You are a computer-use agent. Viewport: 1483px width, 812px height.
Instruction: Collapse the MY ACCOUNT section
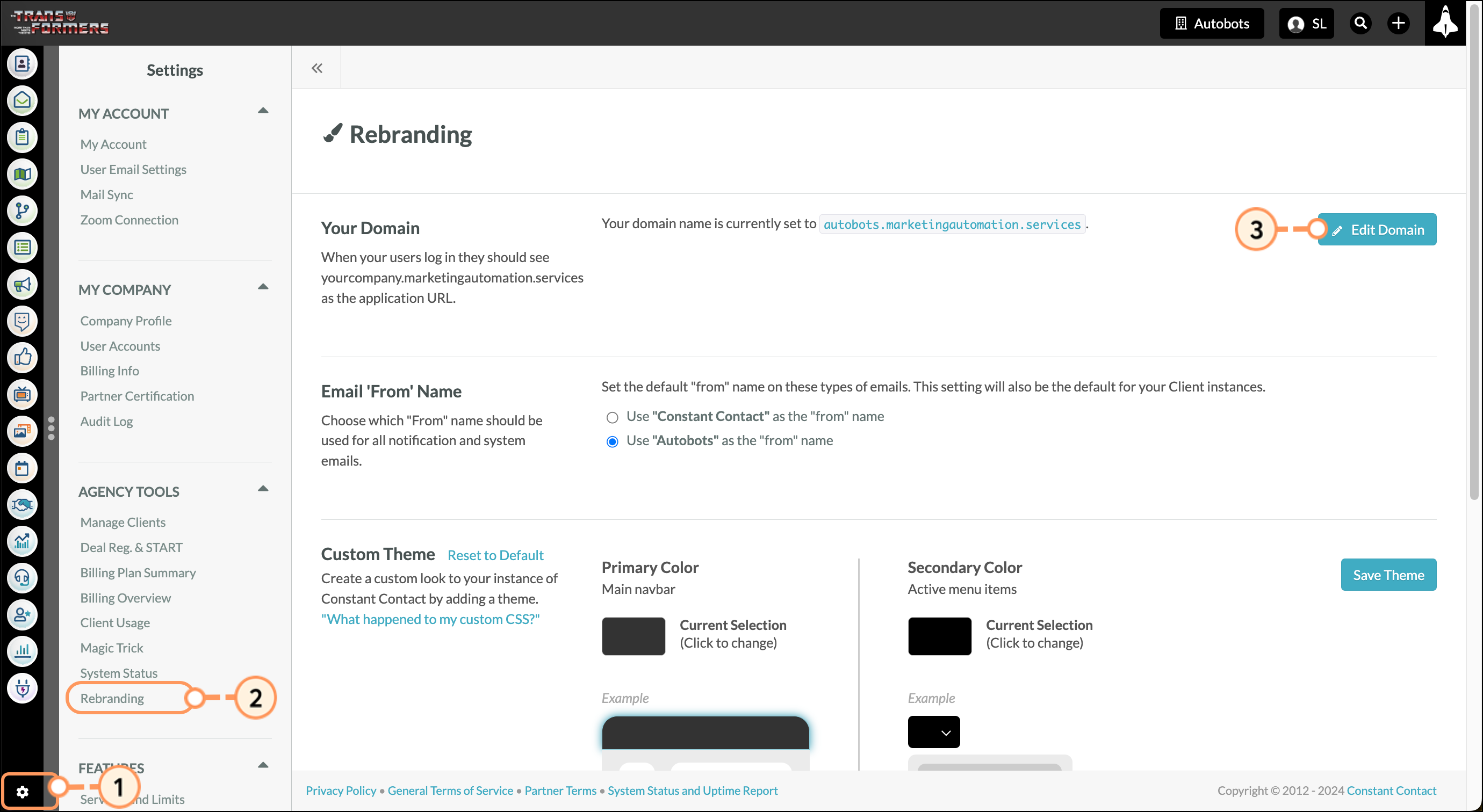click(263, 111)
